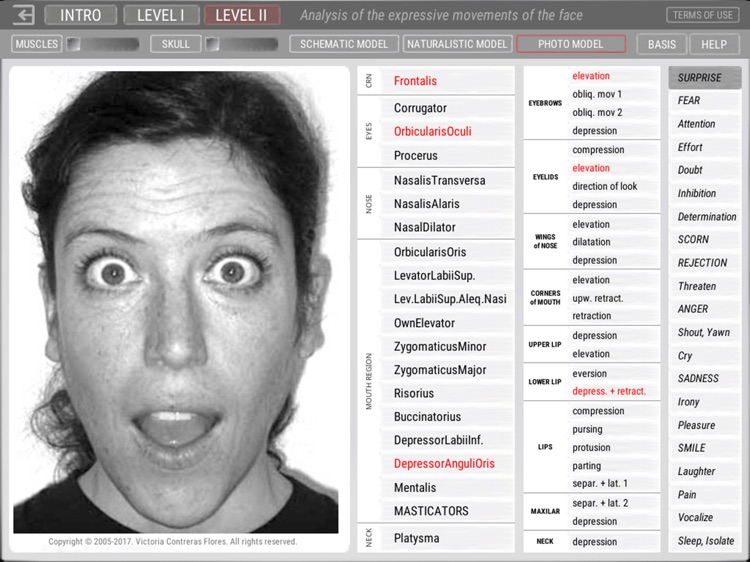Adjust the MUSCLES opacity slider
This screenshot has width=750, height=562.
click(x=102, y=44)
